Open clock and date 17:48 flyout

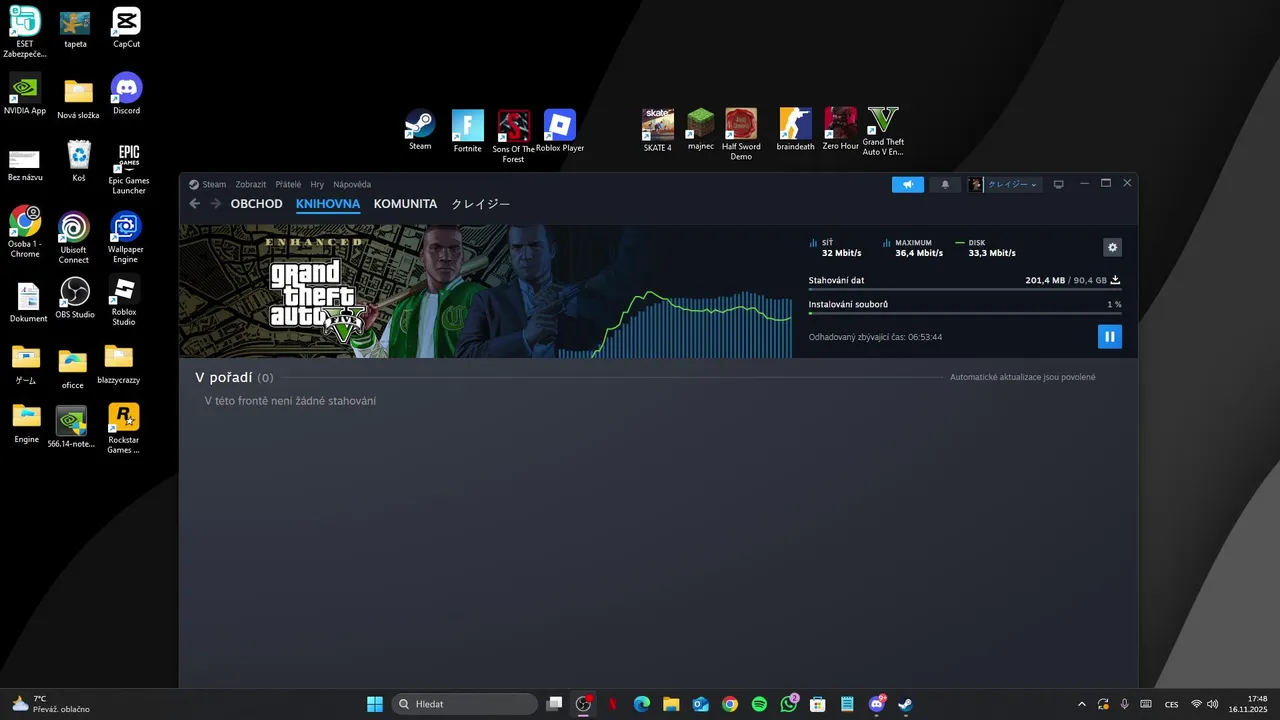pos(1249,704)
